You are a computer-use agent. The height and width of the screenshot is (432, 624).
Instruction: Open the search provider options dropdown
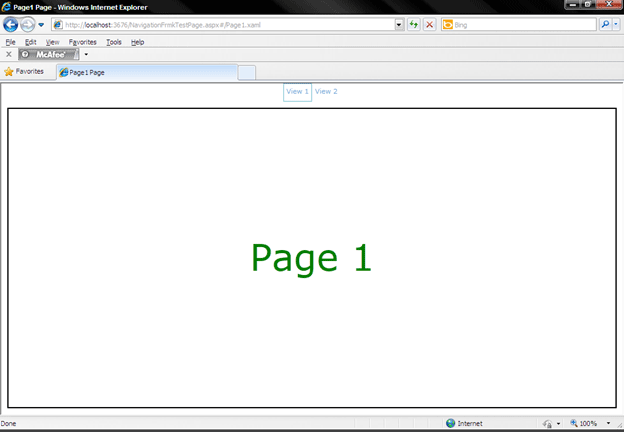click(616, 25)
